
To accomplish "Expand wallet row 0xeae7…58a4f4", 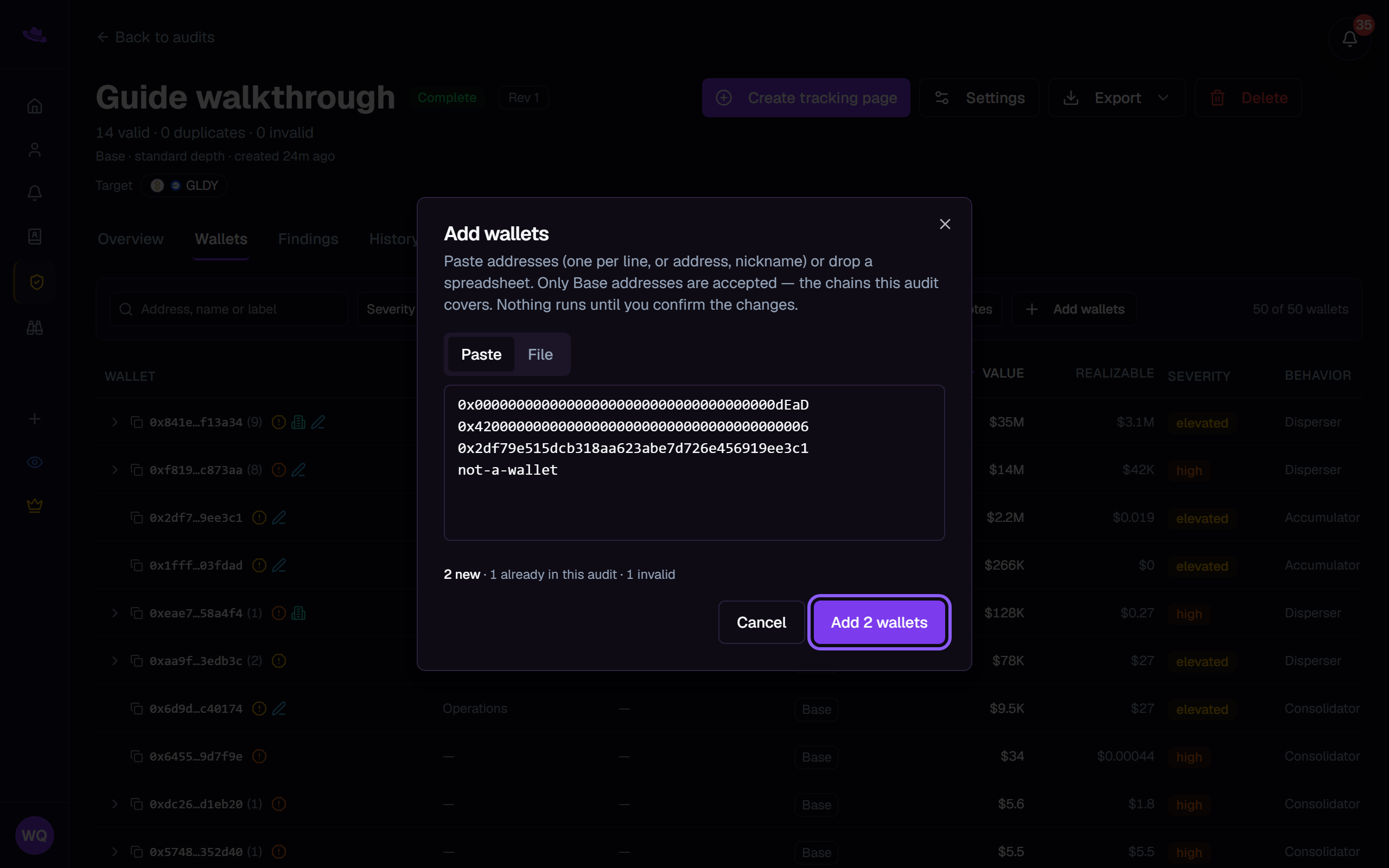I will [x=115, y=613].
